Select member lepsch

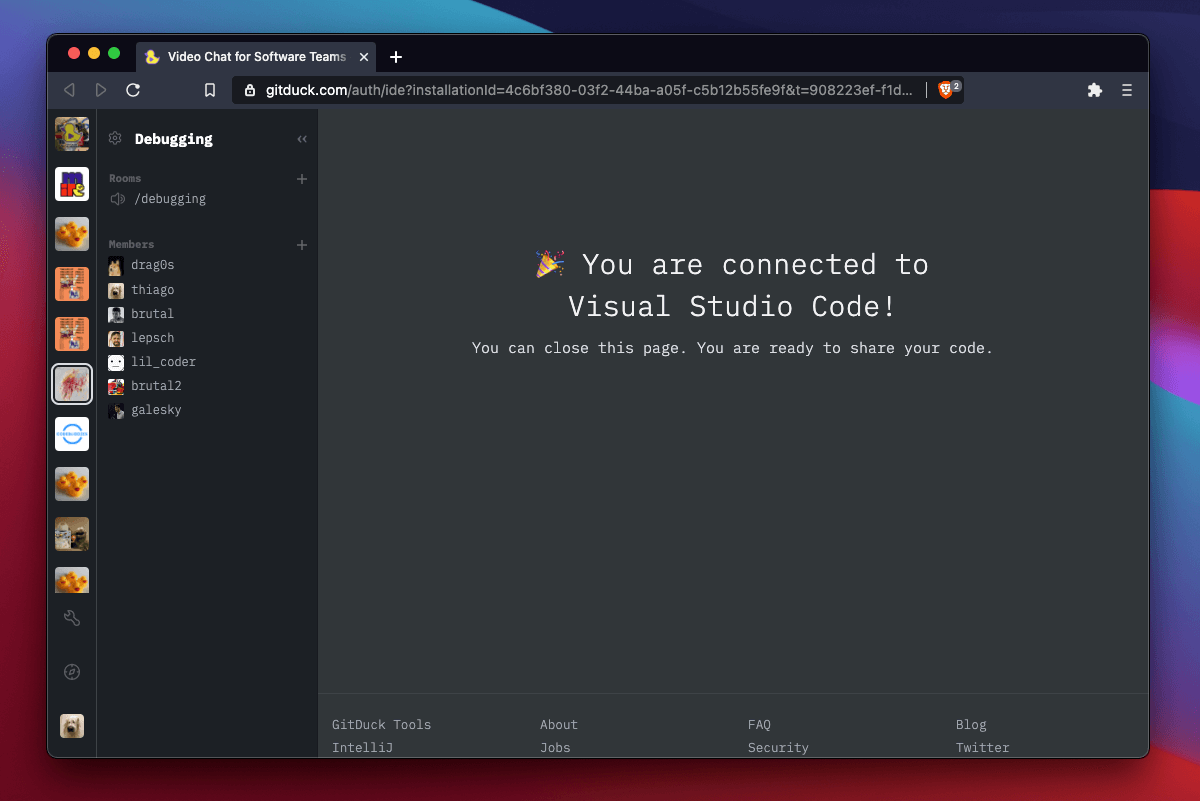[153, 338]
